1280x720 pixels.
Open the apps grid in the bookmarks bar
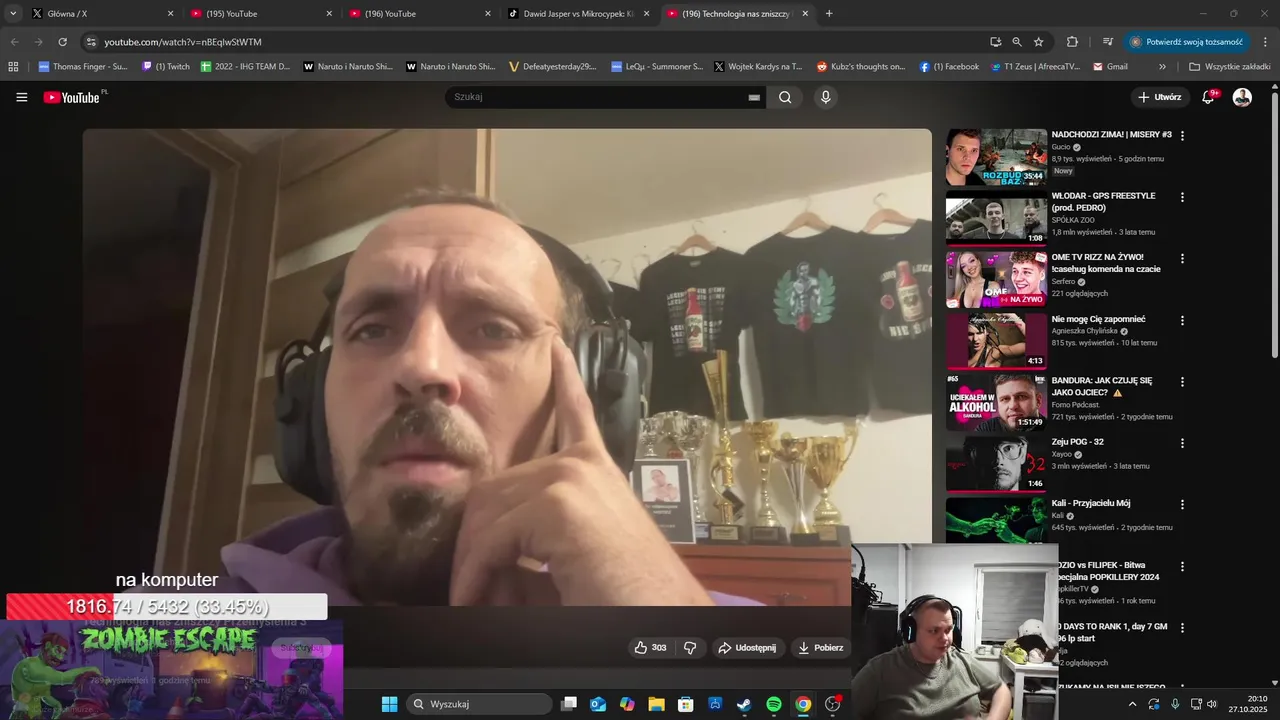(13, 67)
